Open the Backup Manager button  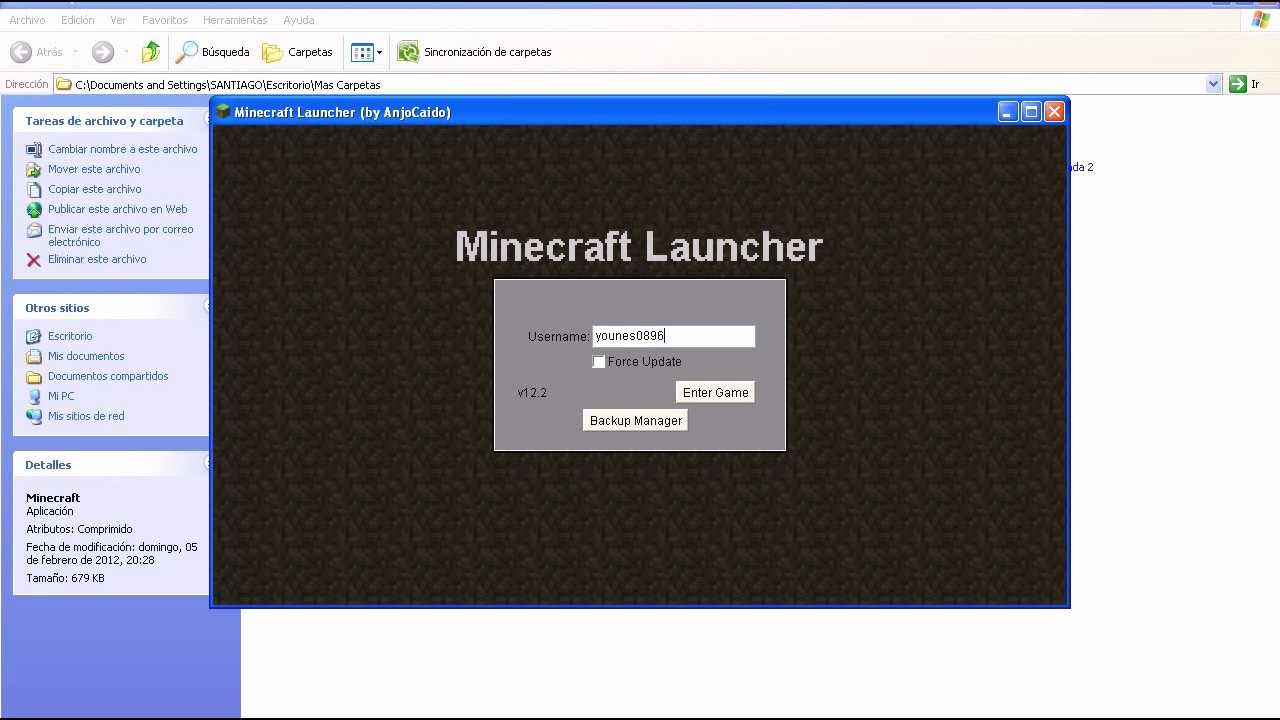click(x=636, y=421)
